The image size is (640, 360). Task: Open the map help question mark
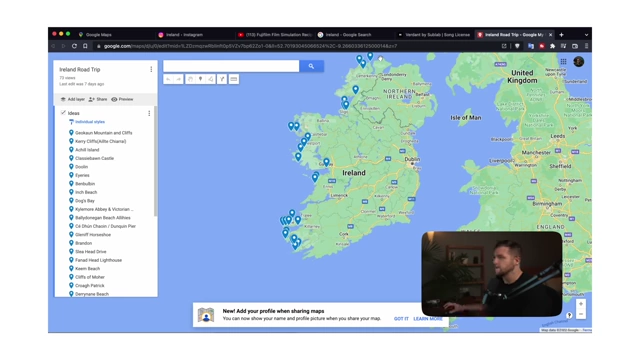tap(569, 315)
